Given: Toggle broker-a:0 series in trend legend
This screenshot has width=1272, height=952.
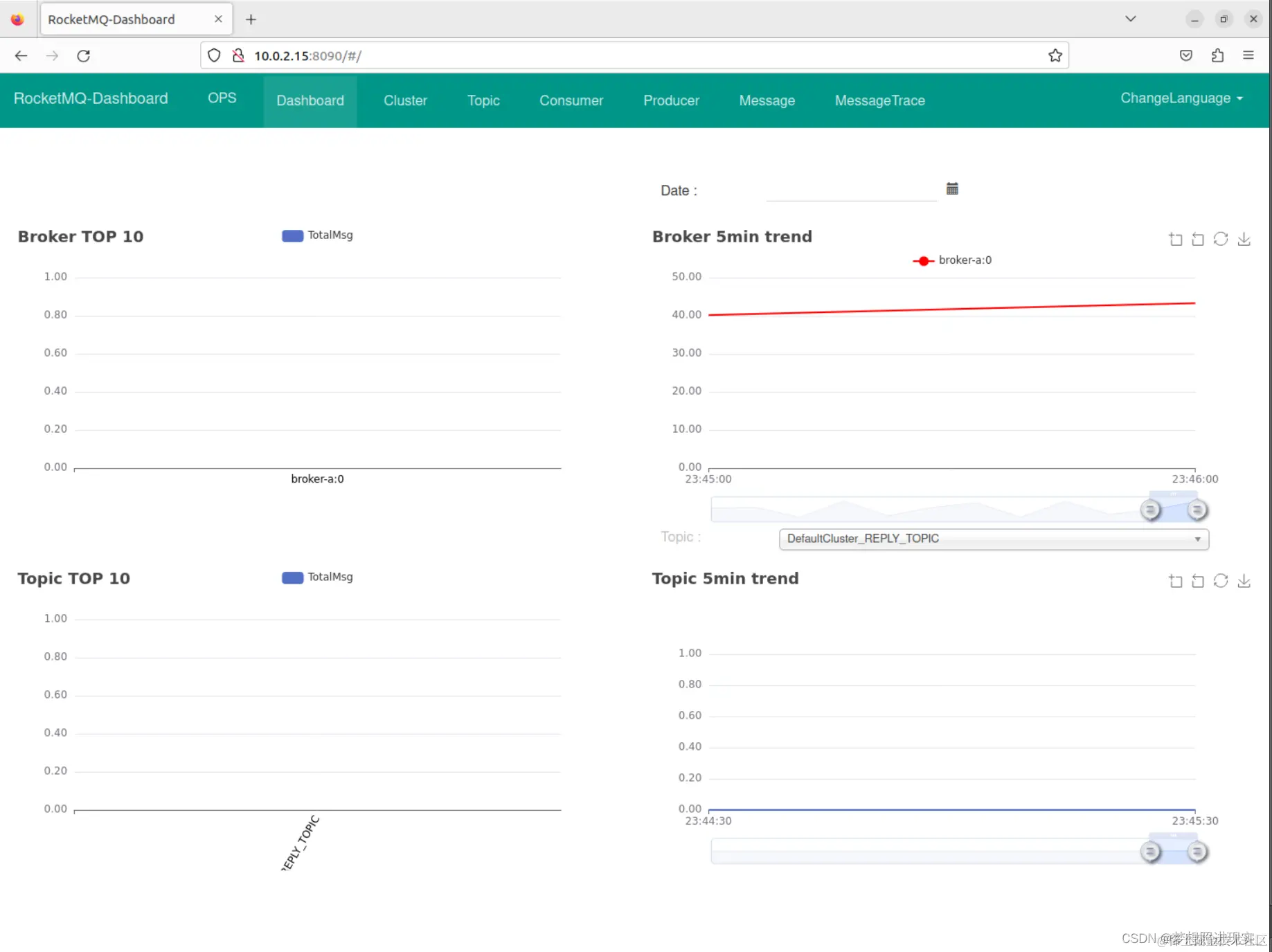Looking at the screenshot, I should point(952,260).
